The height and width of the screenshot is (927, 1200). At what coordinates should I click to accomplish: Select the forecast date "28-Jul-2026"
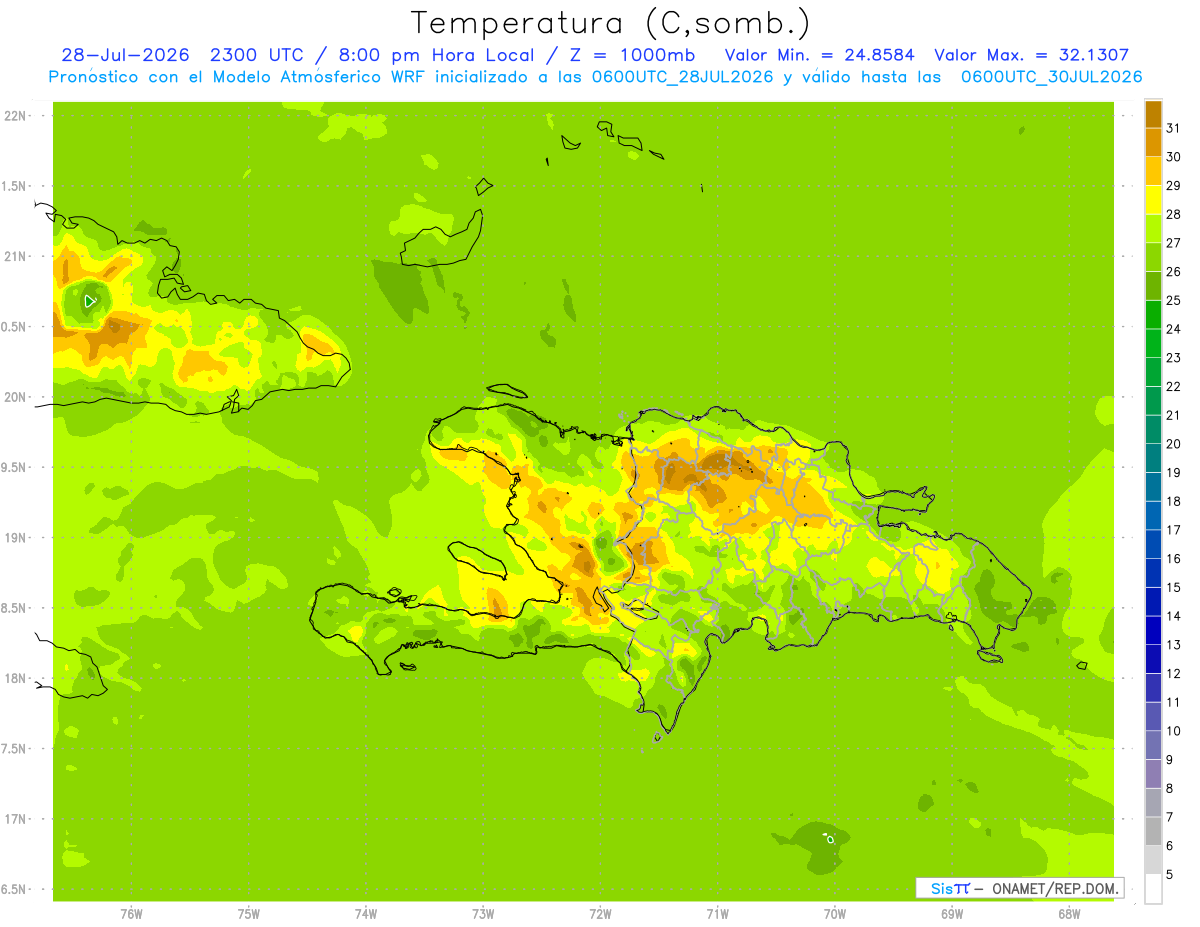pos(126,55)
